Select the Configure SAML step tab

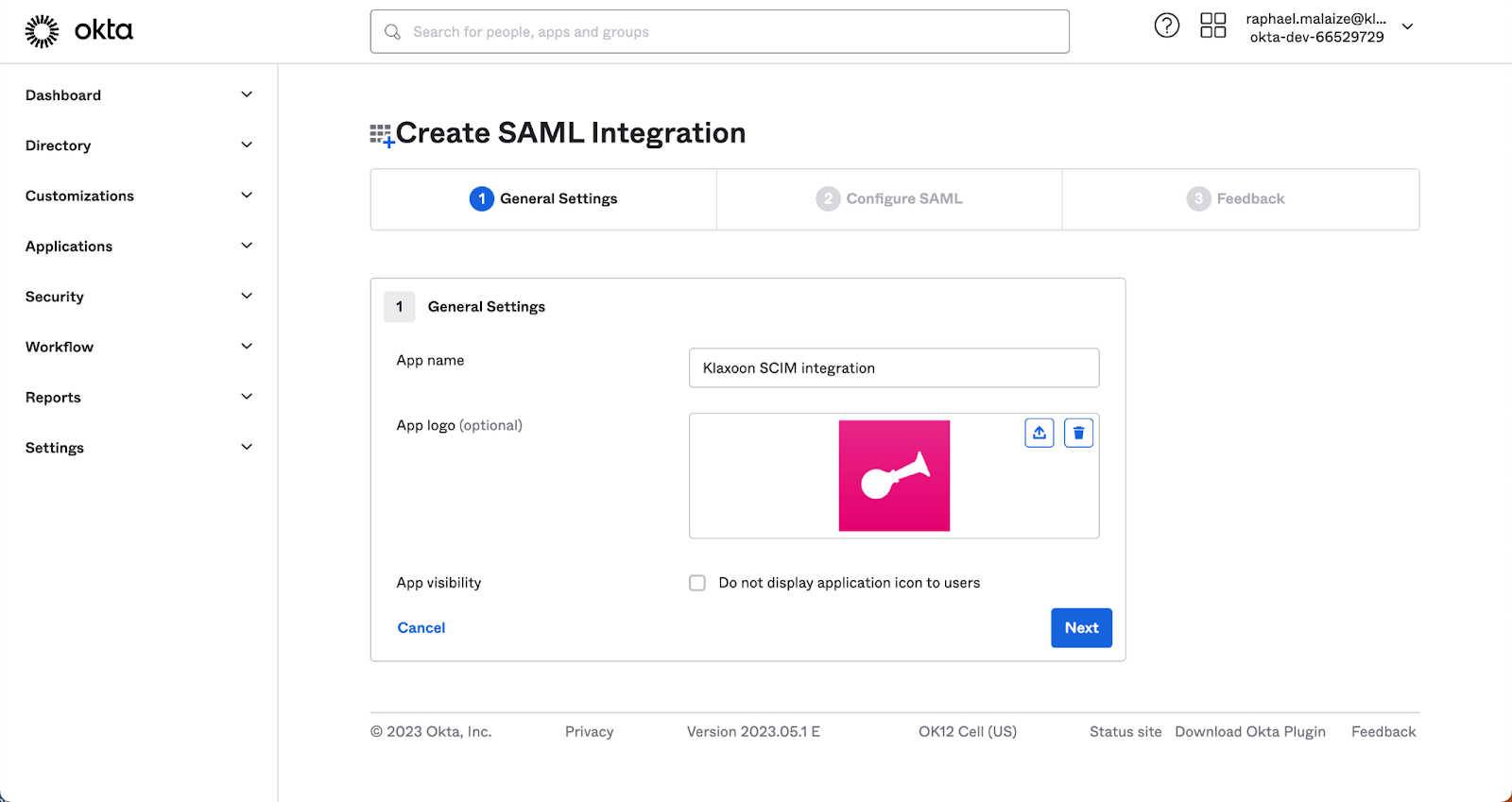point(889,198)
